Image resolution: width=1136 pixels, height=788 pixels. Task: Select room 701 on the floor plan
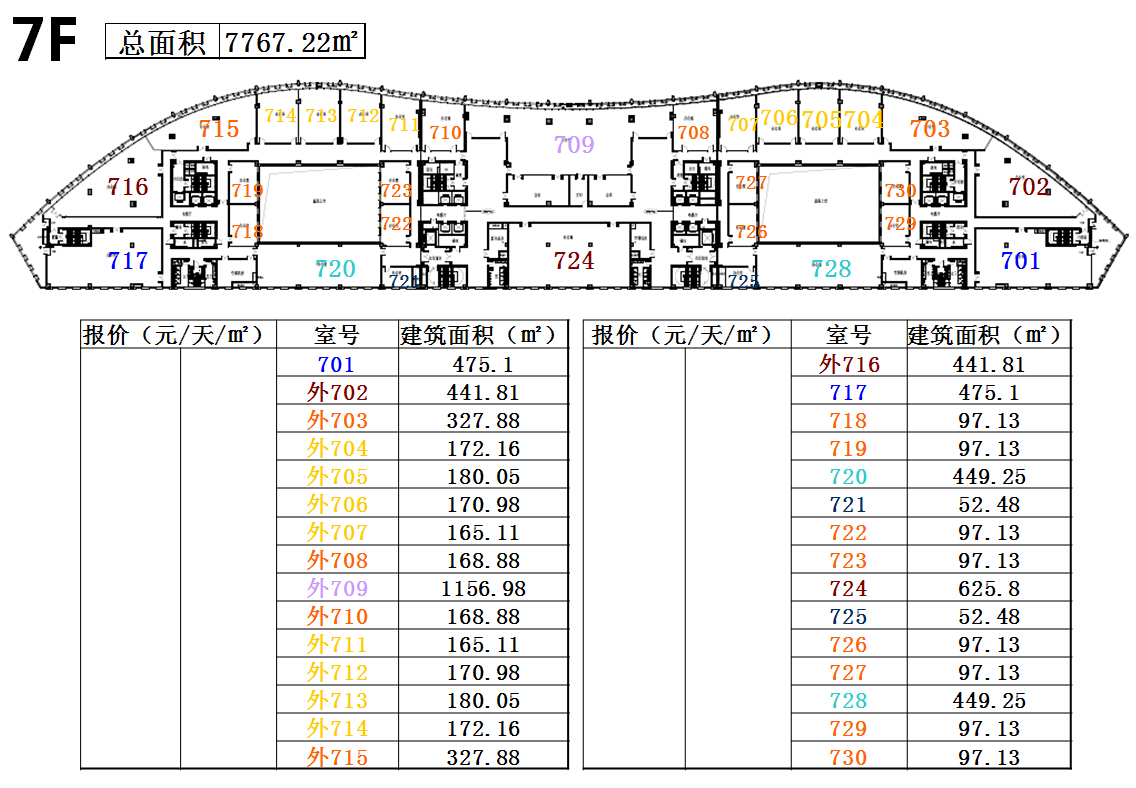point(1021,261)
